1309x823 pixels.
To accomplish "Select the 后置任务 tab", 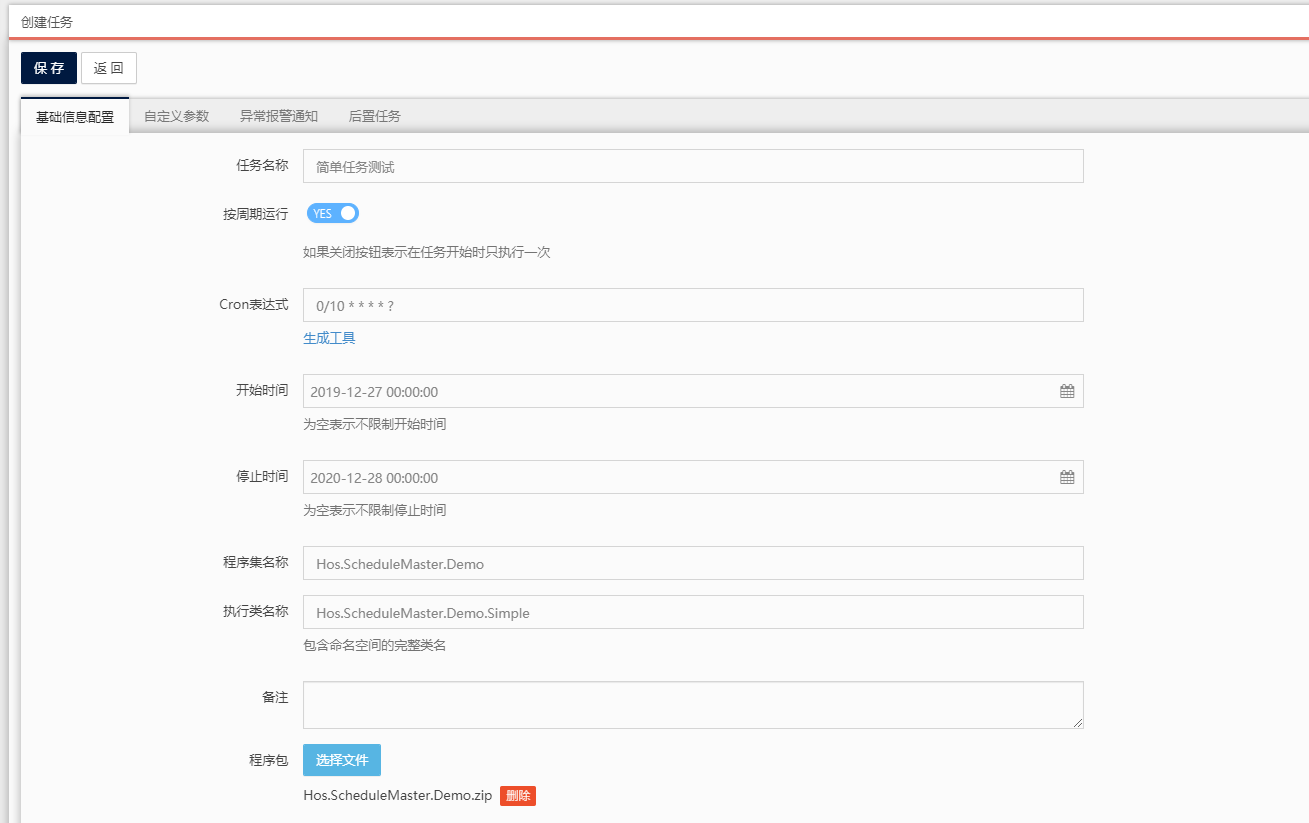I will (x=374, y=116).
